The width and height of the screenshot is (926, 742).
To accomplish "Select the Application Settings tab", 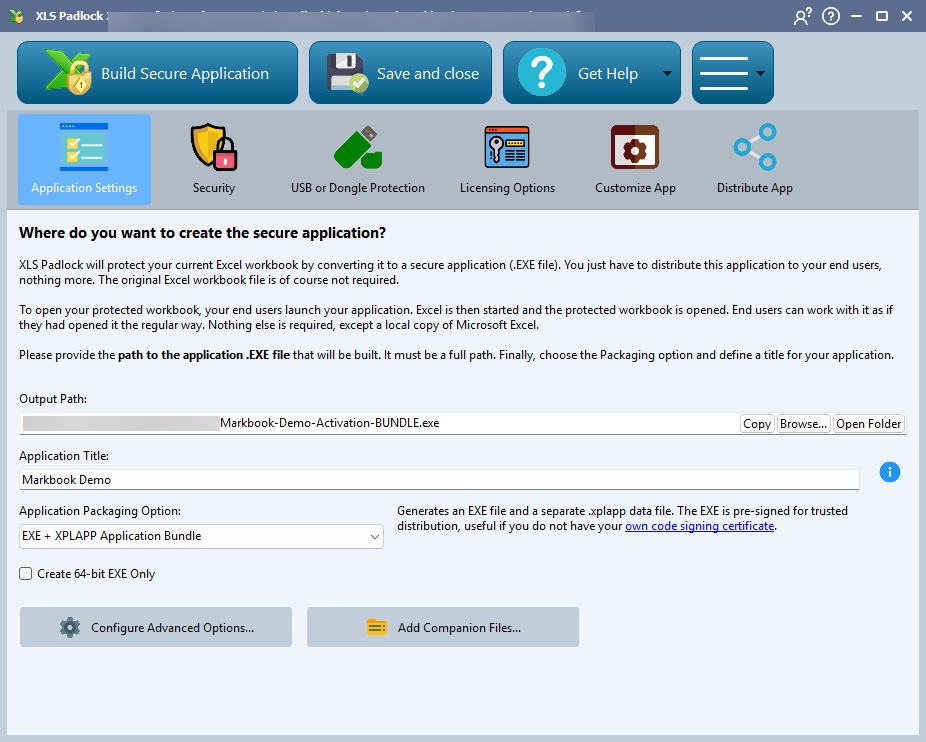I will coord(84,160).
